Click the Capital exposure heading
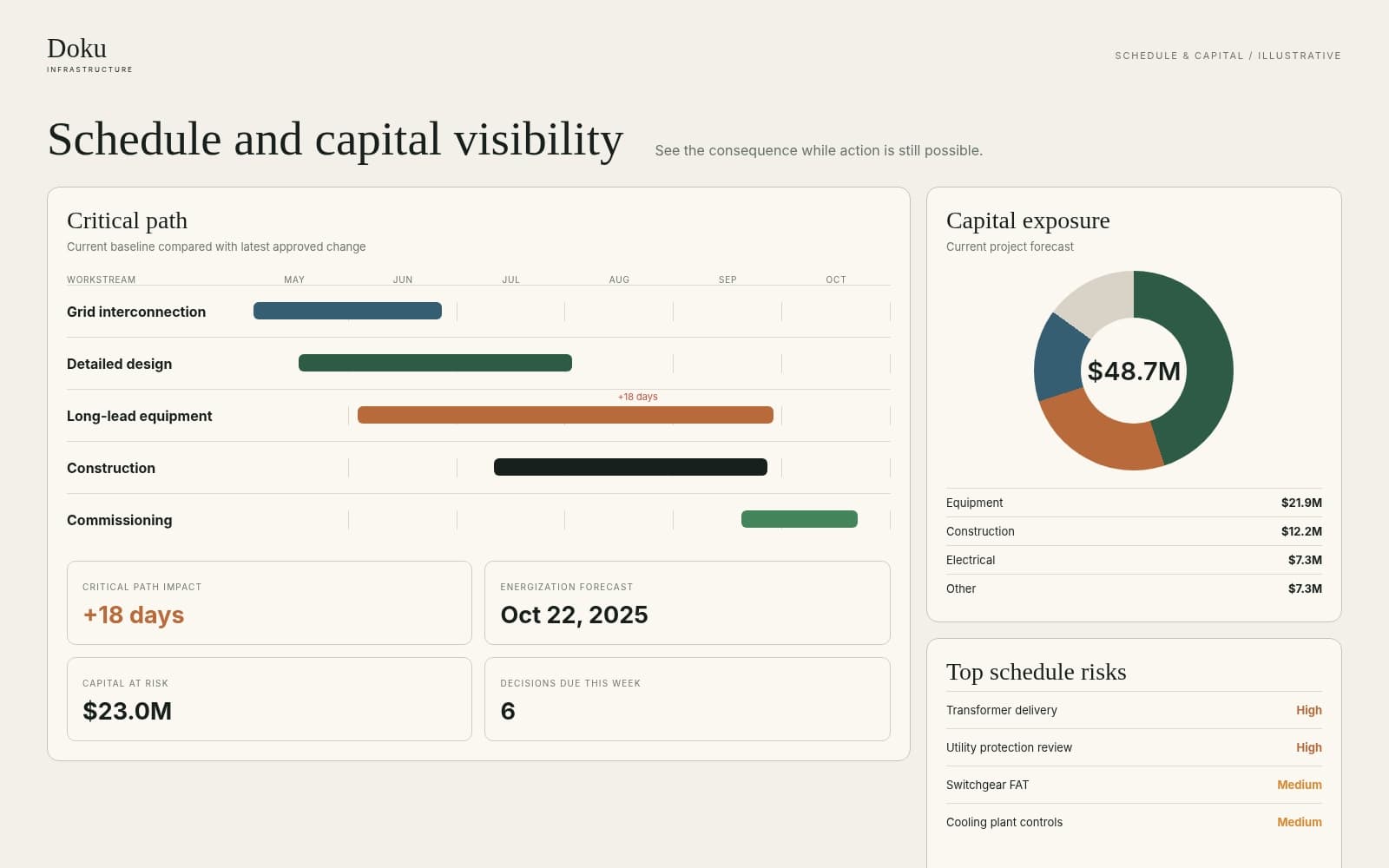Screen dimensions: 1389x868 (1028, 220)
